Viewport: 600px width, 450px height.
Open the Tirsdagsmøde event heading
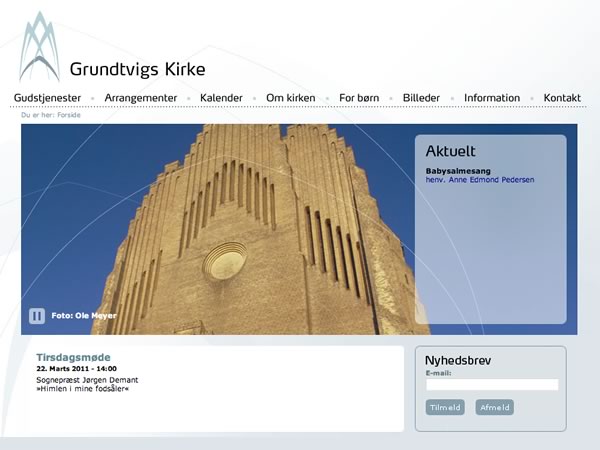73,357
